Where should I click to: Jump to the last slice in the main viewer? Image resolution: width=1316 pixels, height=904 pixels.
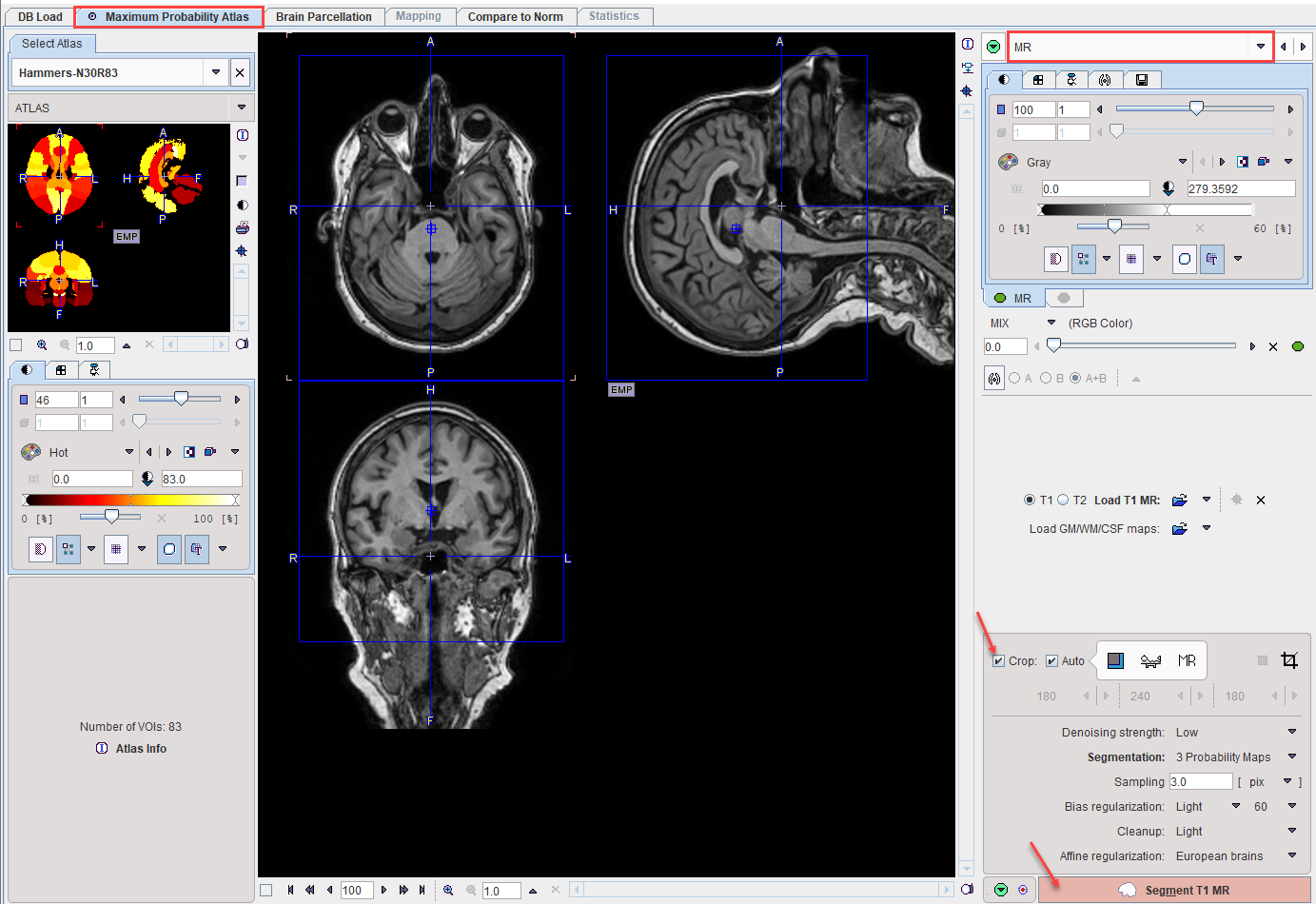422,890
